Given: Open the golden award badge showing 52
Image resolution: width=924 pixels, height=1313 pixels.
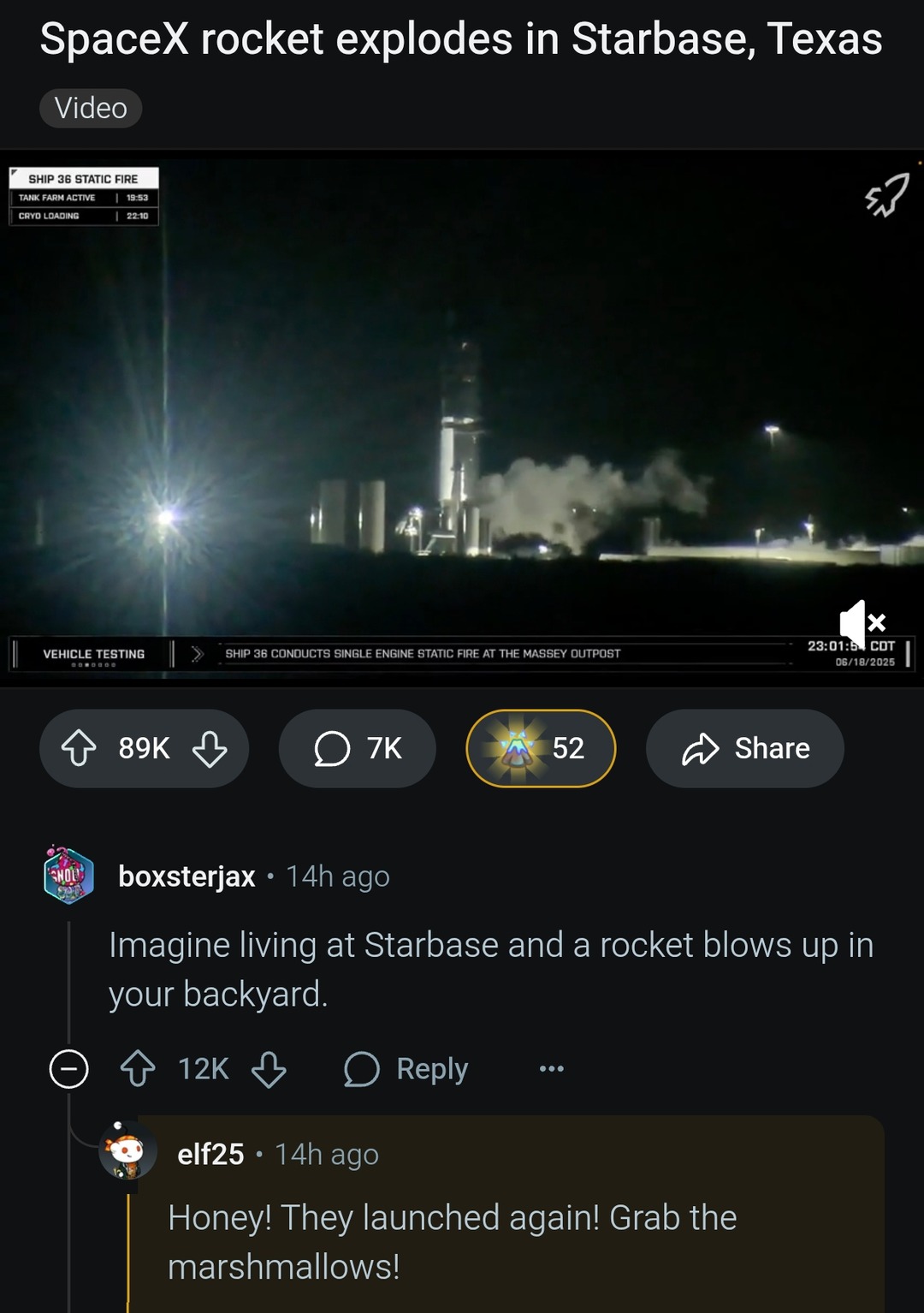Looking at the screenshot, I should (x=541, y=748).
